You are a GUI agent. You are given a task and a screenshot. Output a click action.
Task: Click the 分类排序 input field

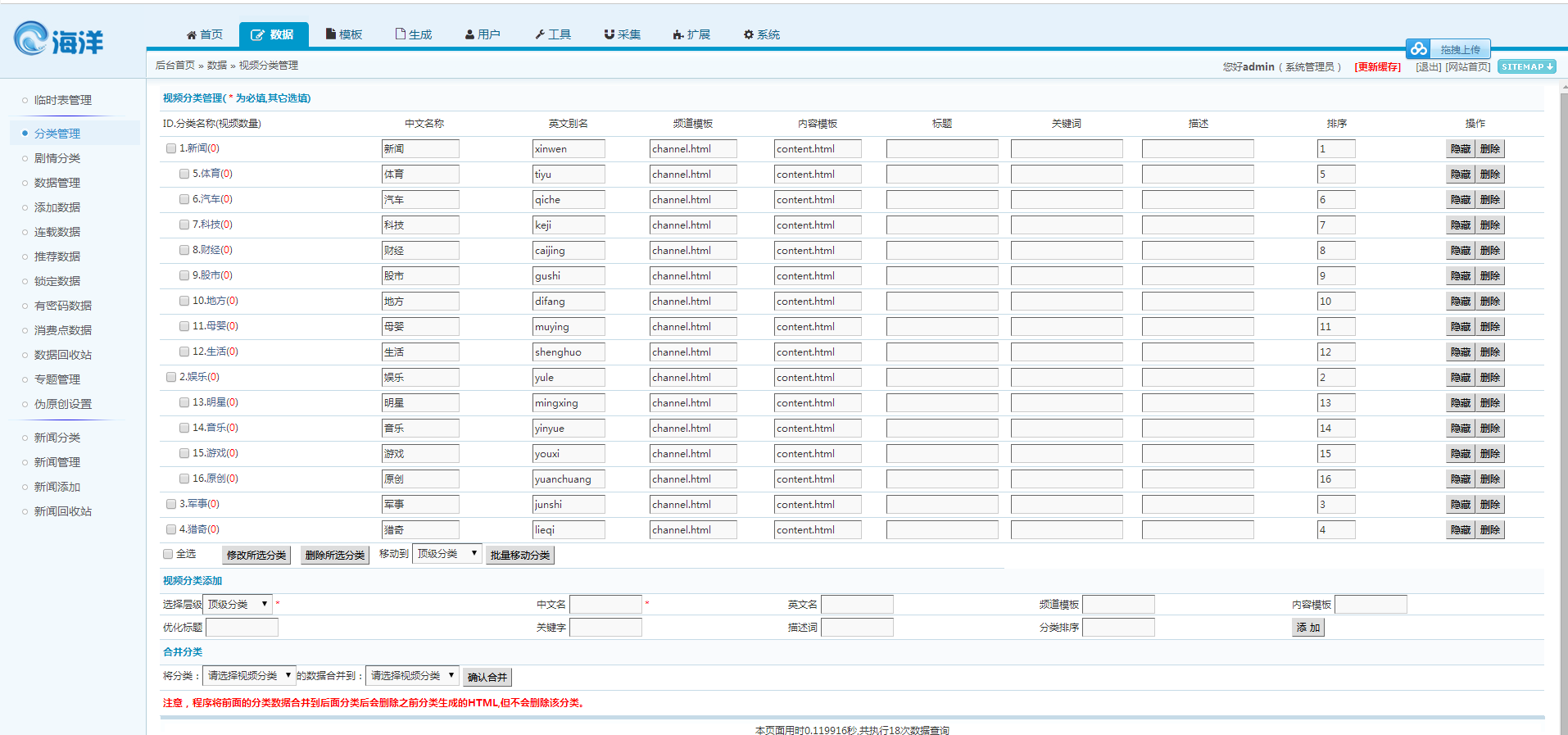click(1118, 627)
